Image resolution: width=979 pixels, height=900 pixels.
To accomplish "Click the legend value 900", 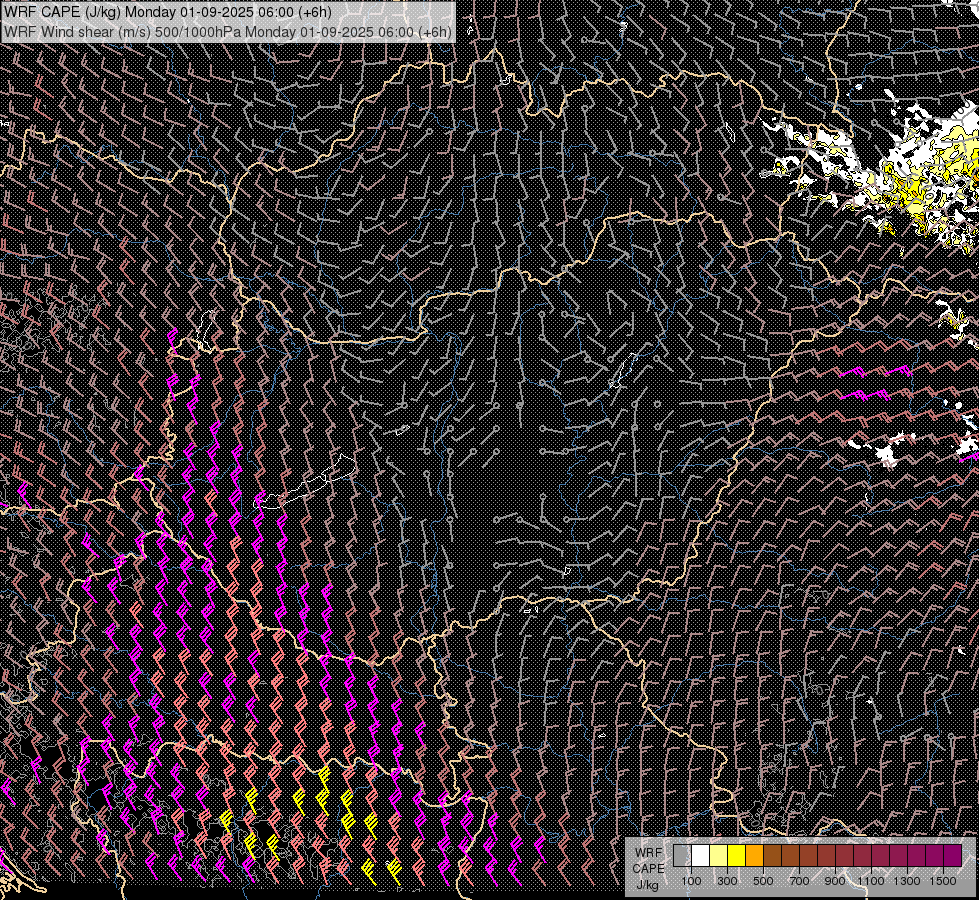I will [x=835, y=881].
